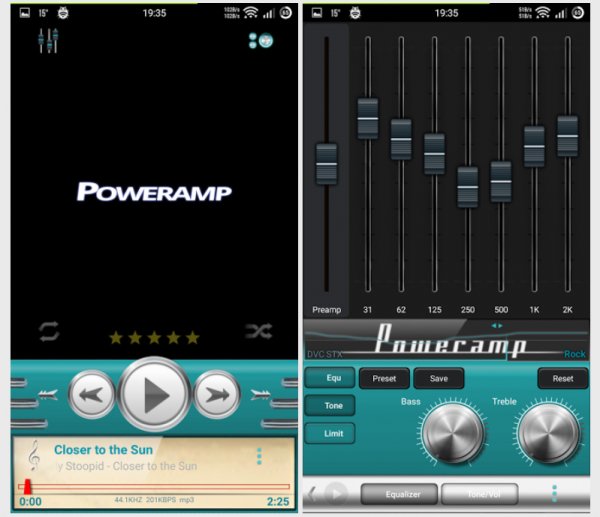The height and width of the screenshot is (517, 600).
Task: Toggle the repeat mode icon
Action: tap(49, 331)
